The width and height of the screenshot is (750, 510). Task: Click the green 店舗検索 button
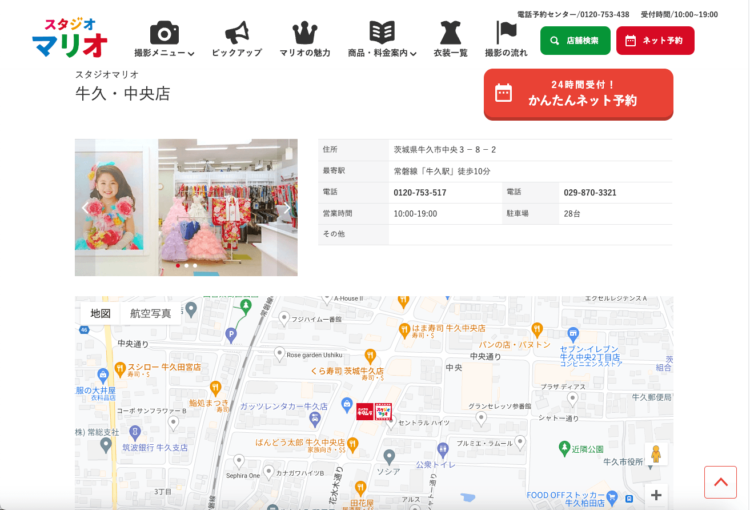click(x=575, y=41)
